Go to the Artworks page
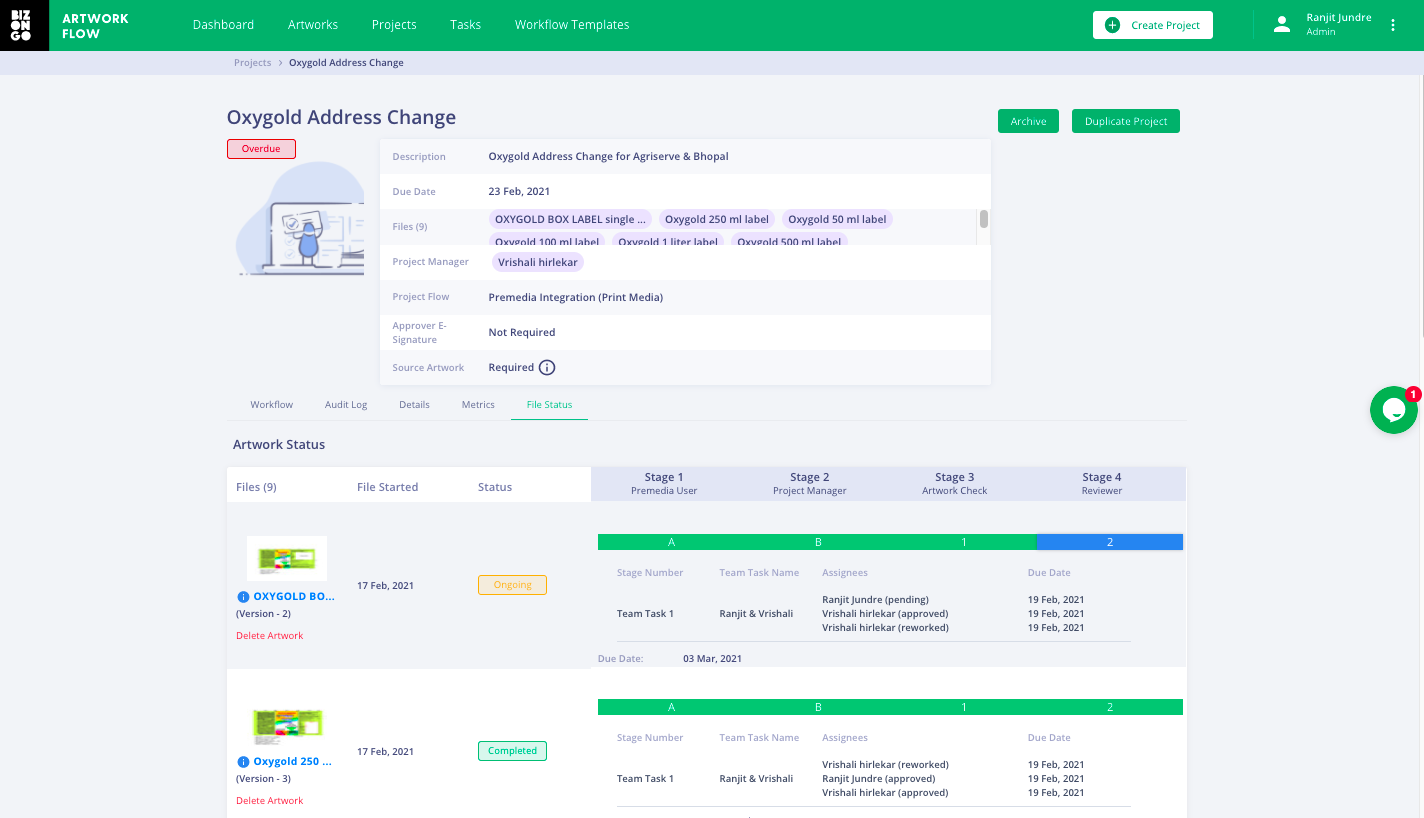The image size is (1424, 818). pos(313,25)
